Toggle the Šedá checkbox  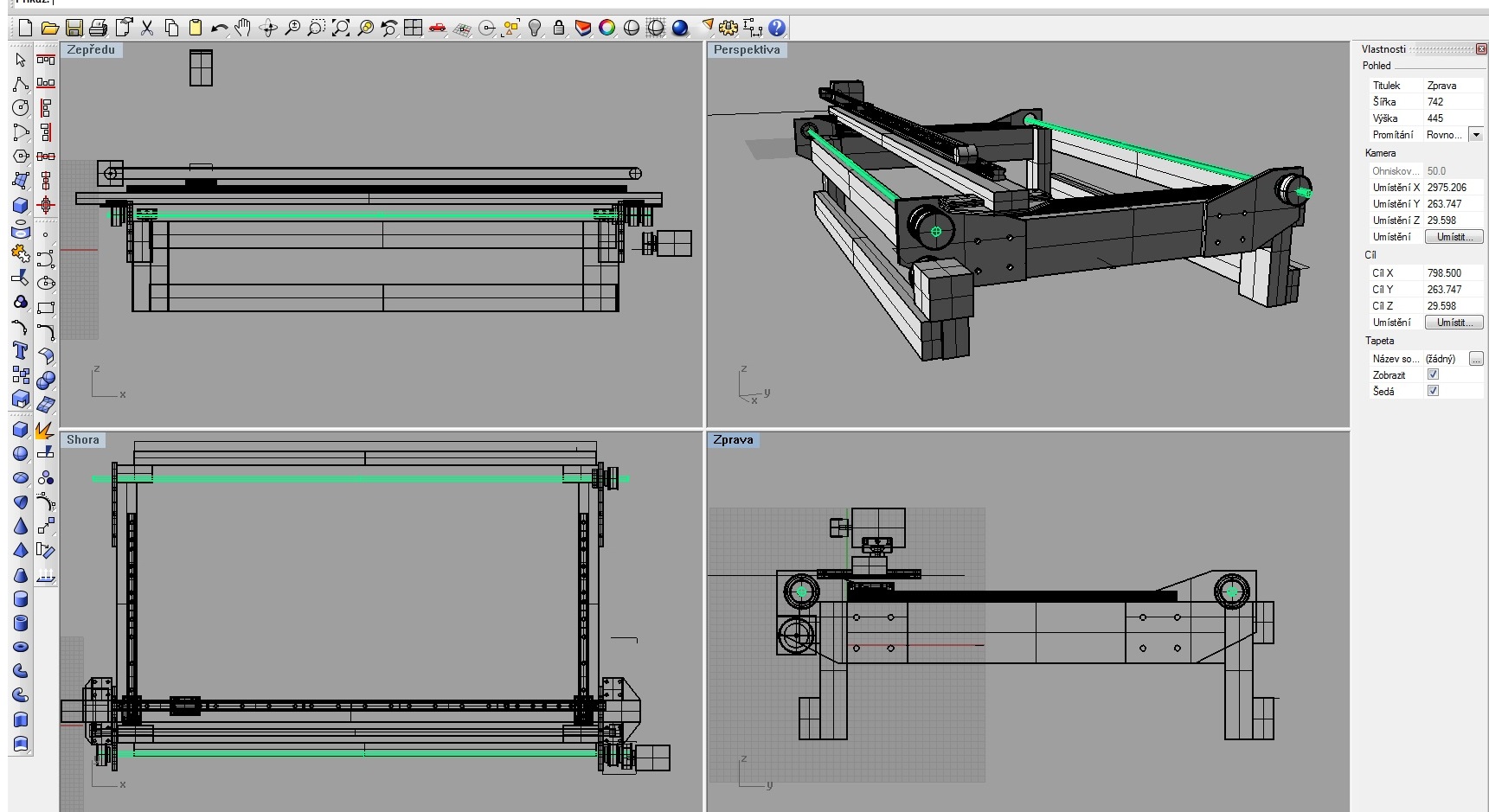pyautogui.click(x=1433, y=391)
